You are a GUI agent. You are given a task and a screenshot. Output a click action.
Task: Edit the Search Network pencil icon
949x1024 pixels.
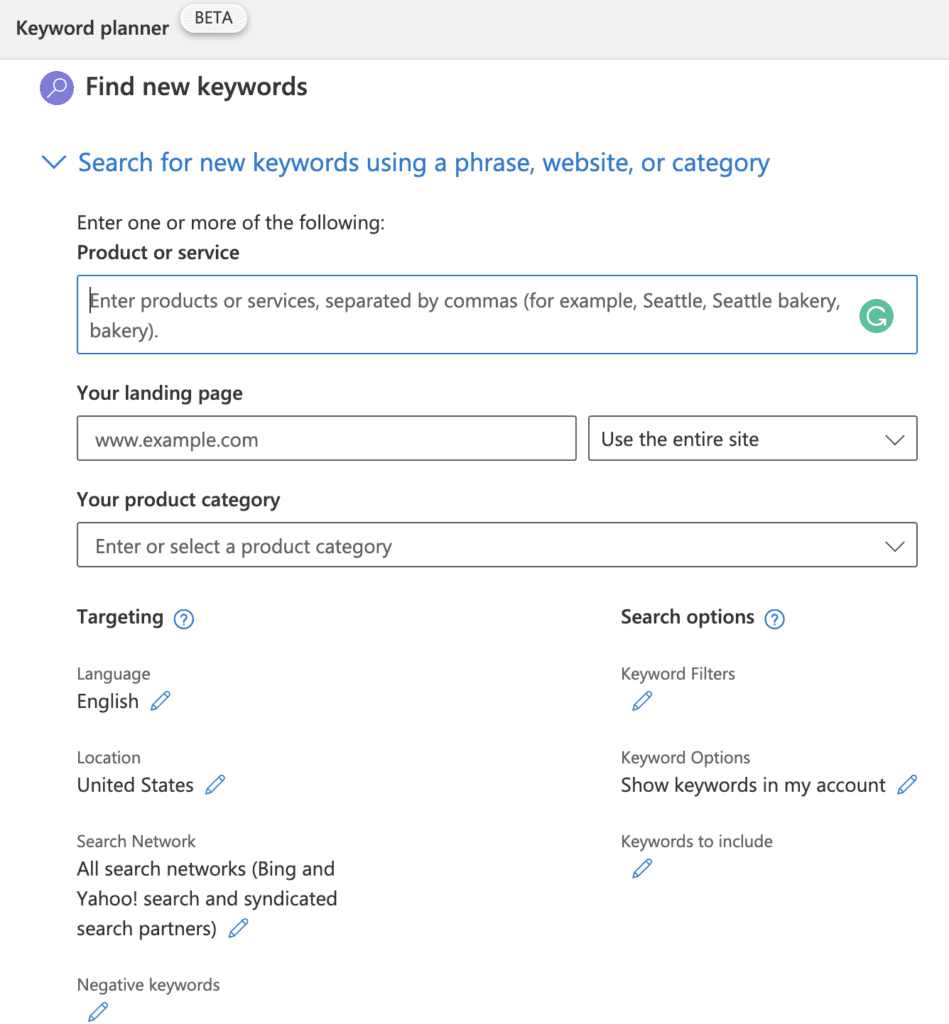[238, 928]
